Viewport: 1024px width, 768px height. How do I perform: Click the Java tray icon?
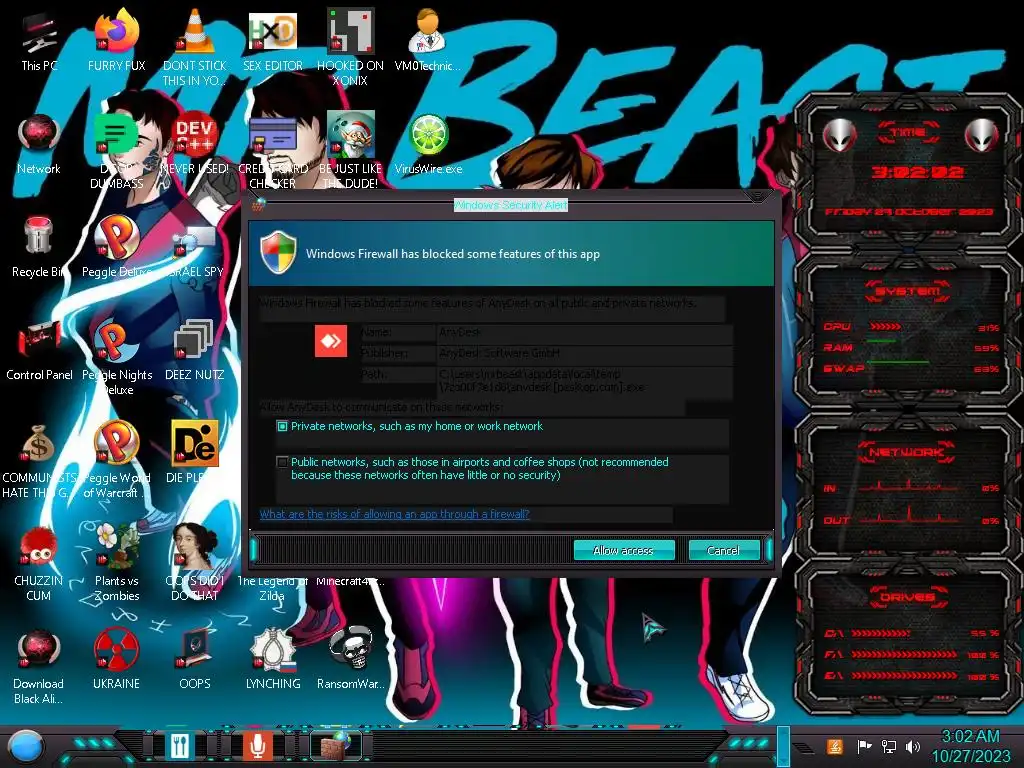[835, 746]
